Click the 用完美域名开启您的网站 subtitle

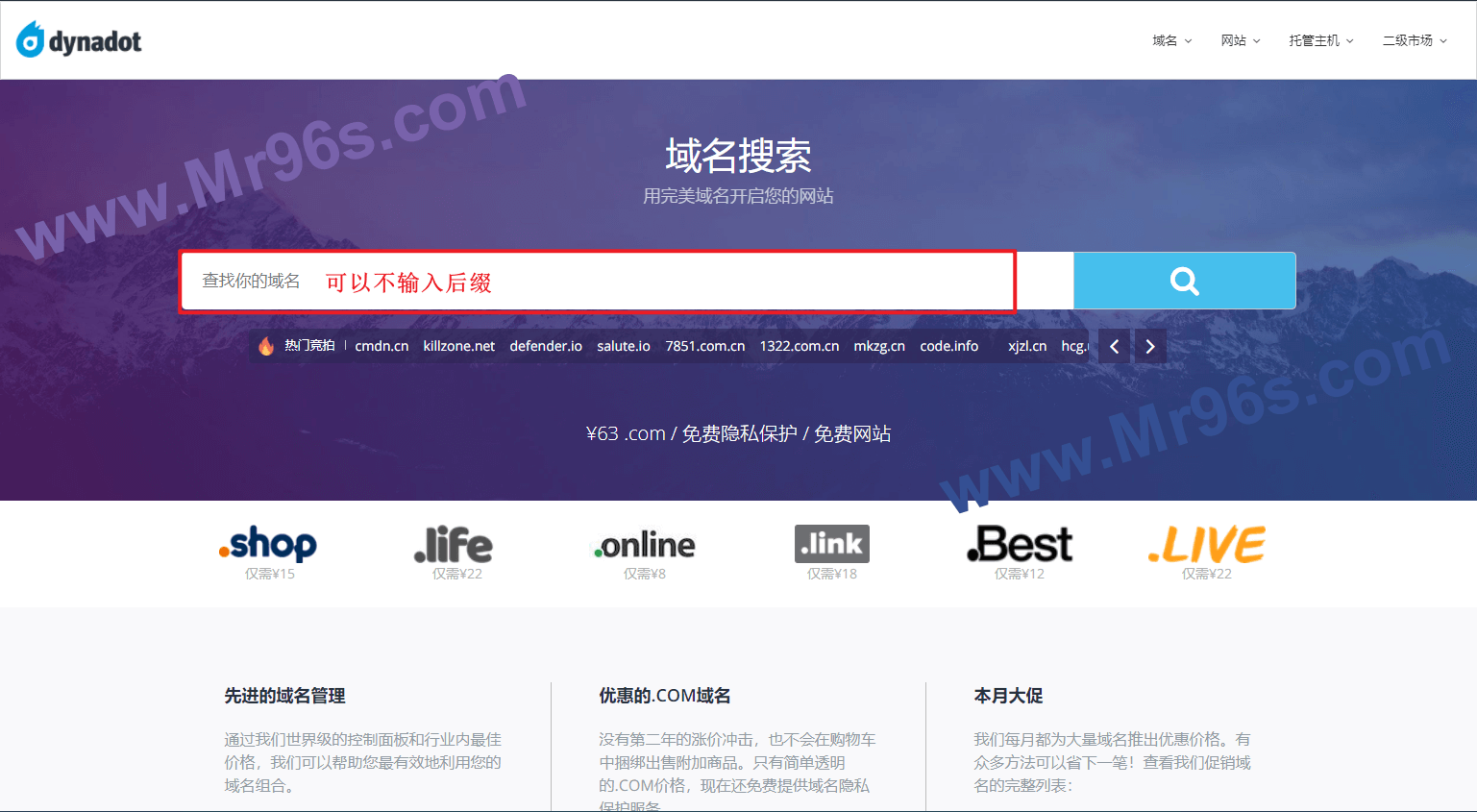click(x=738, y=196)
